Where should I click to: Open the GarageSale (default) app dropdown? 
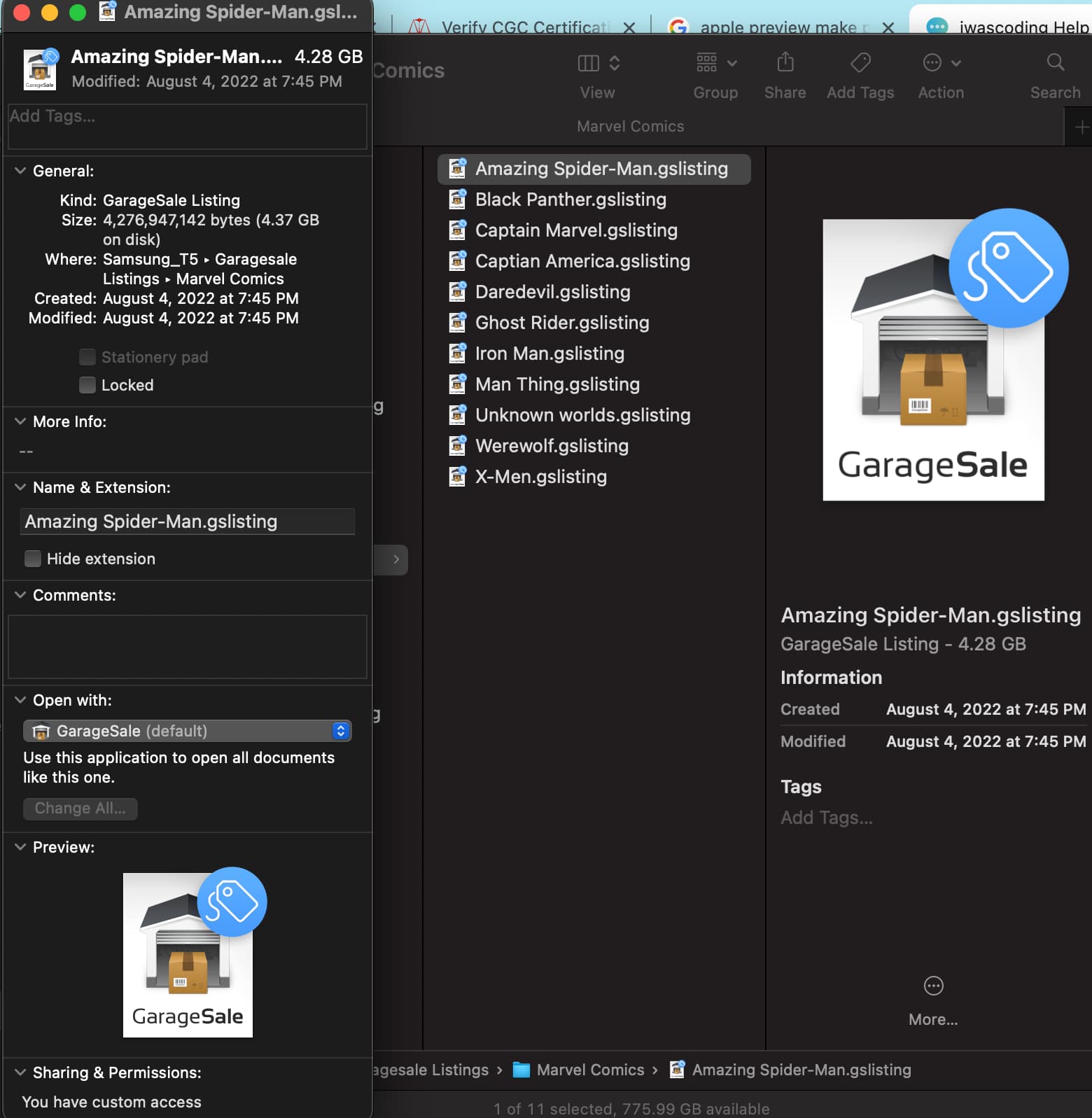[x=188, y=731]
